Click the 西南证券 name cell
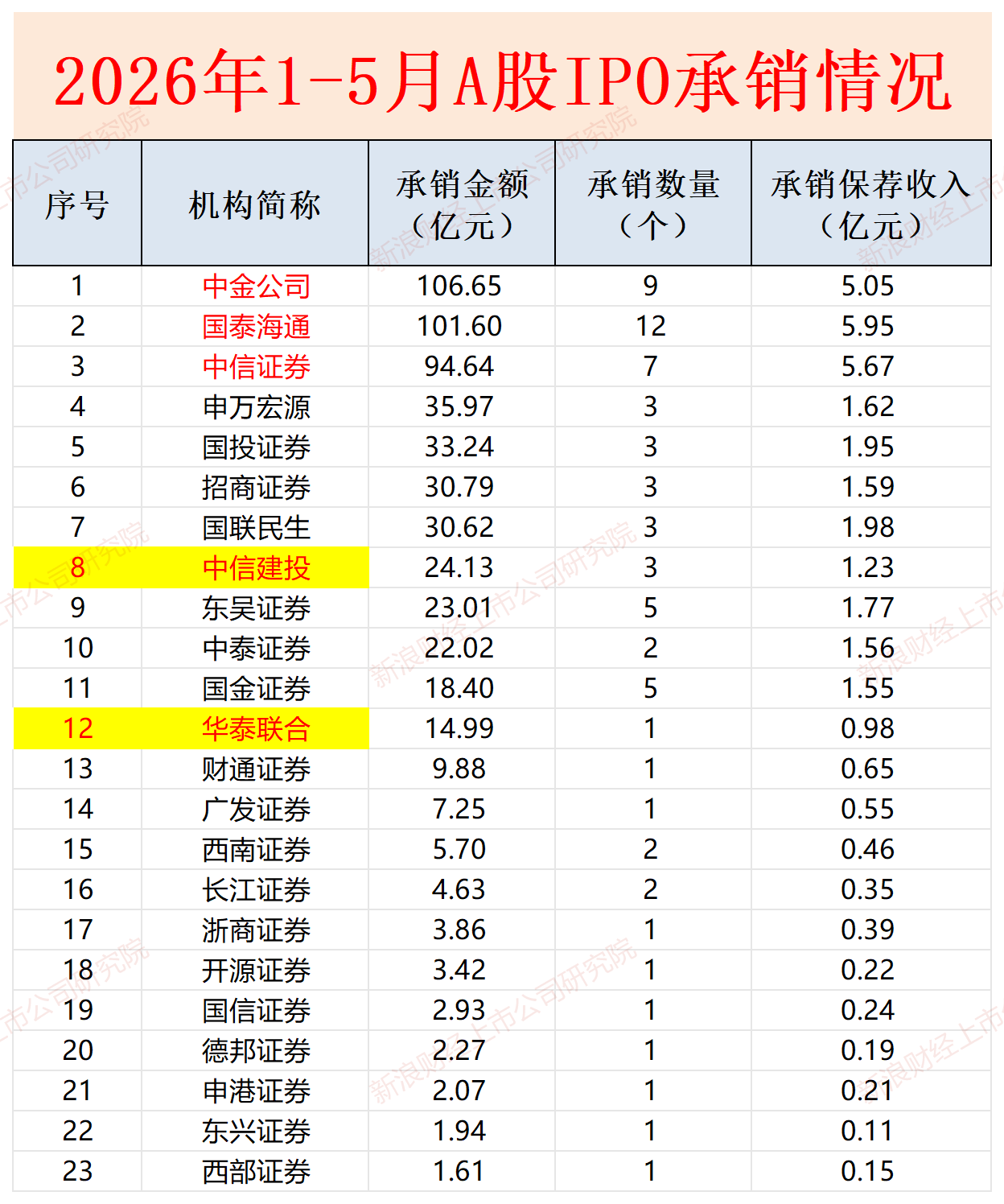Image resolution: width=1004 pixels, height=1204 pixels. pos(255,850)
